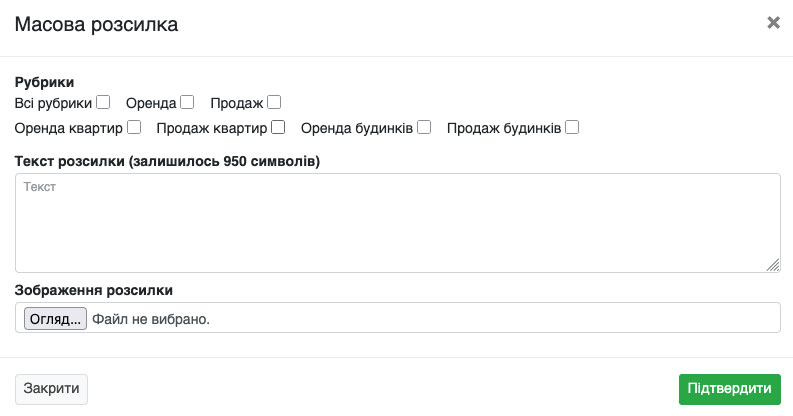Tick the Всі рубрики checkbox

coord(103,102)
